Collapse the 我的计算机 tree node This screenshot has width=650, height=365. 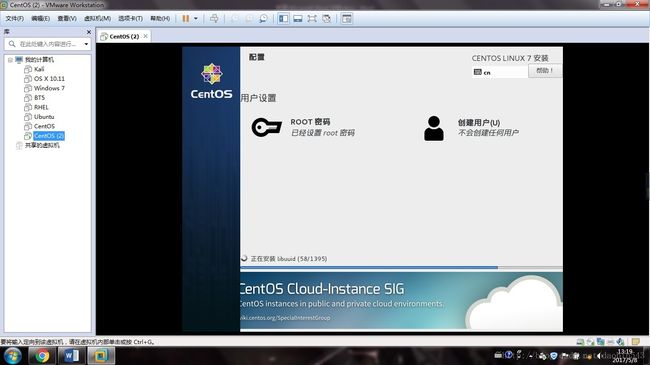(x=10, y=60)
